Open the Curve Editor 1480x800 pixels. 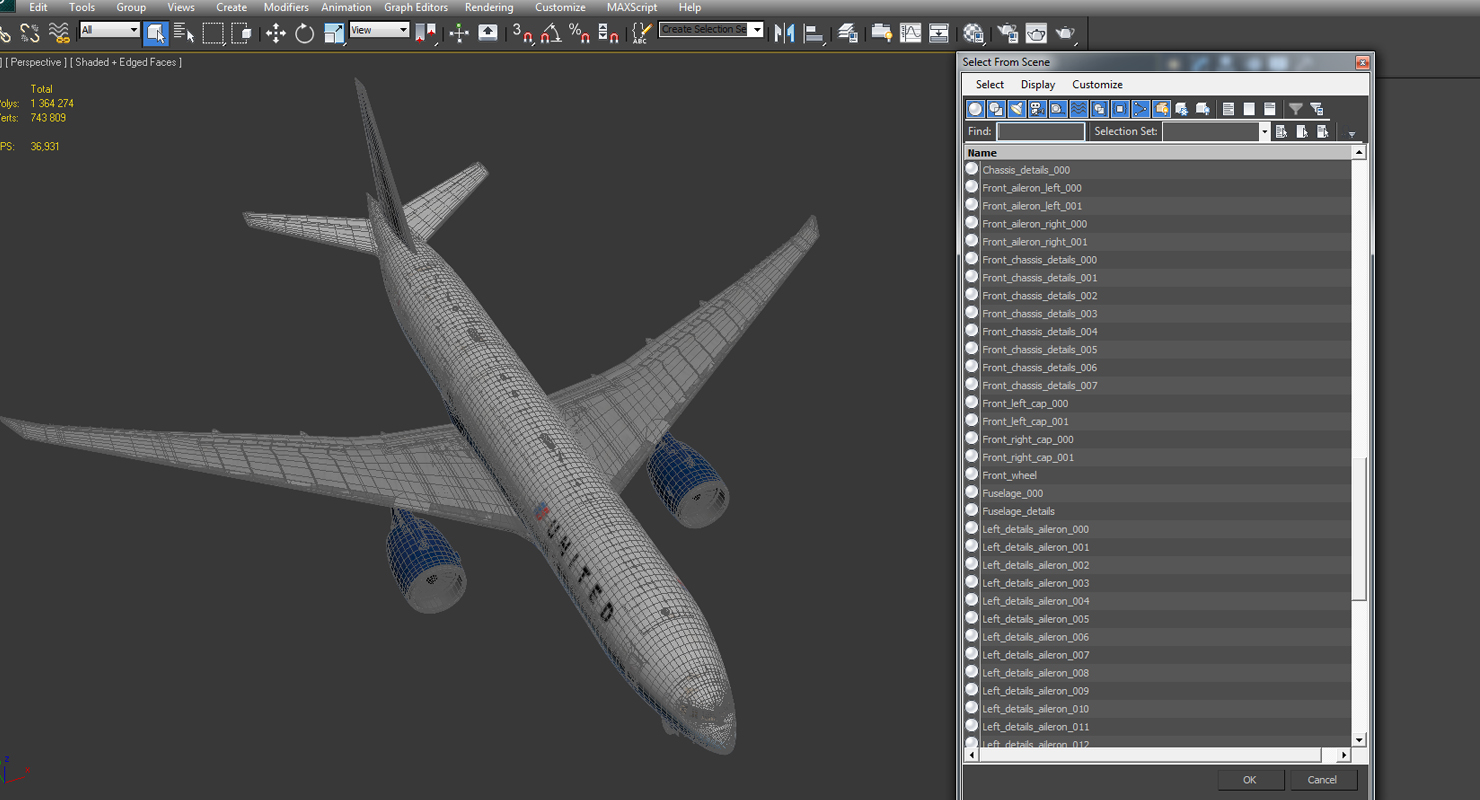910,33
